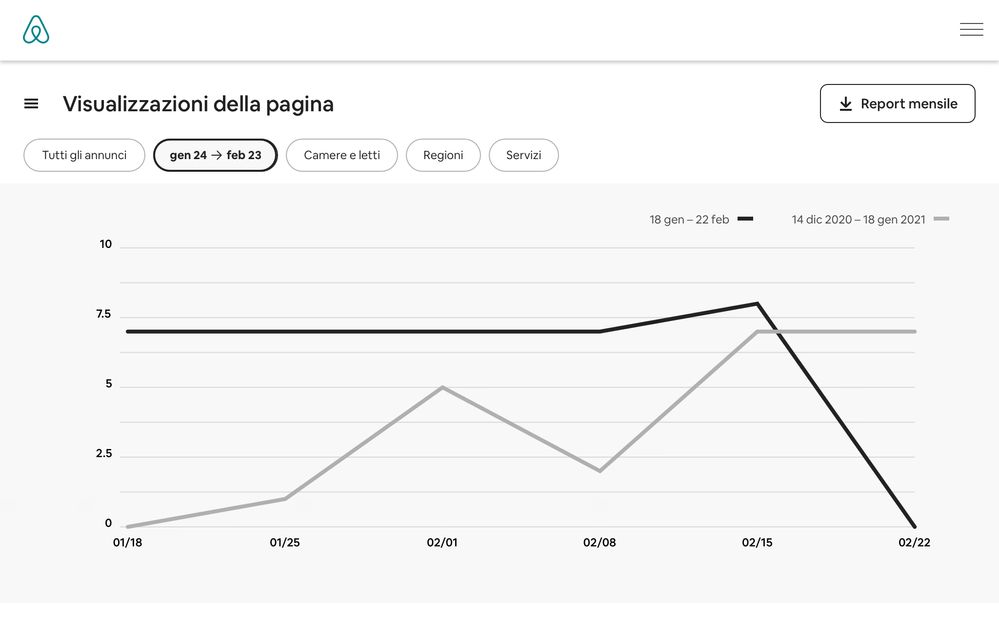
Task: Open the sidebar menu beside the page title
Action: coord(31,104)
